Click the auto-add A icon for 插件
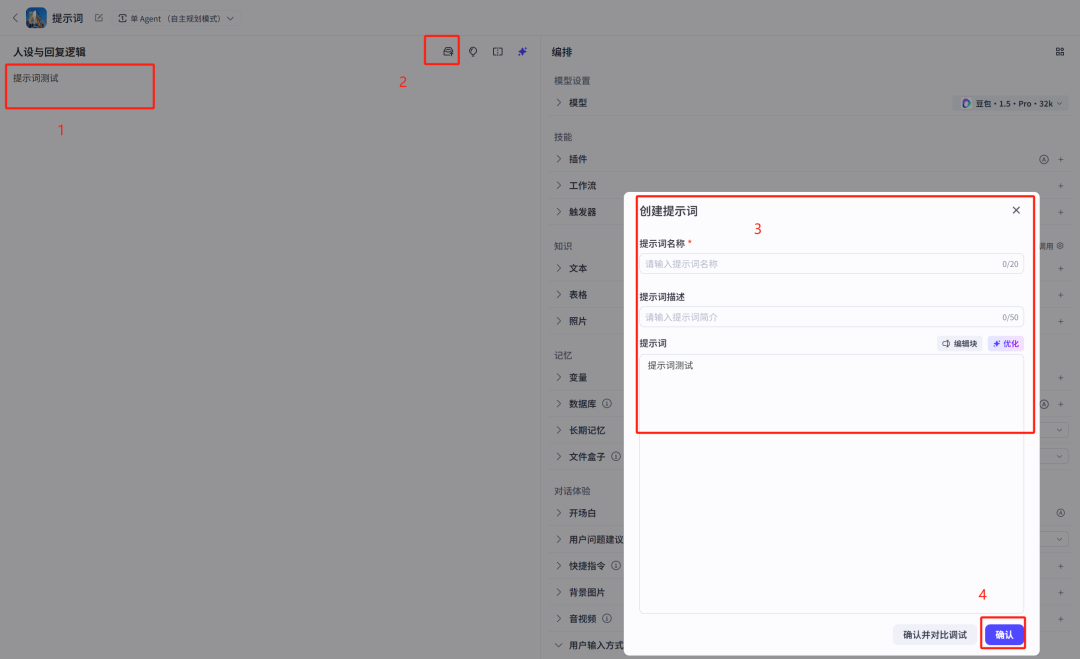1080x659 pixels. click(x=1044, y=159)
